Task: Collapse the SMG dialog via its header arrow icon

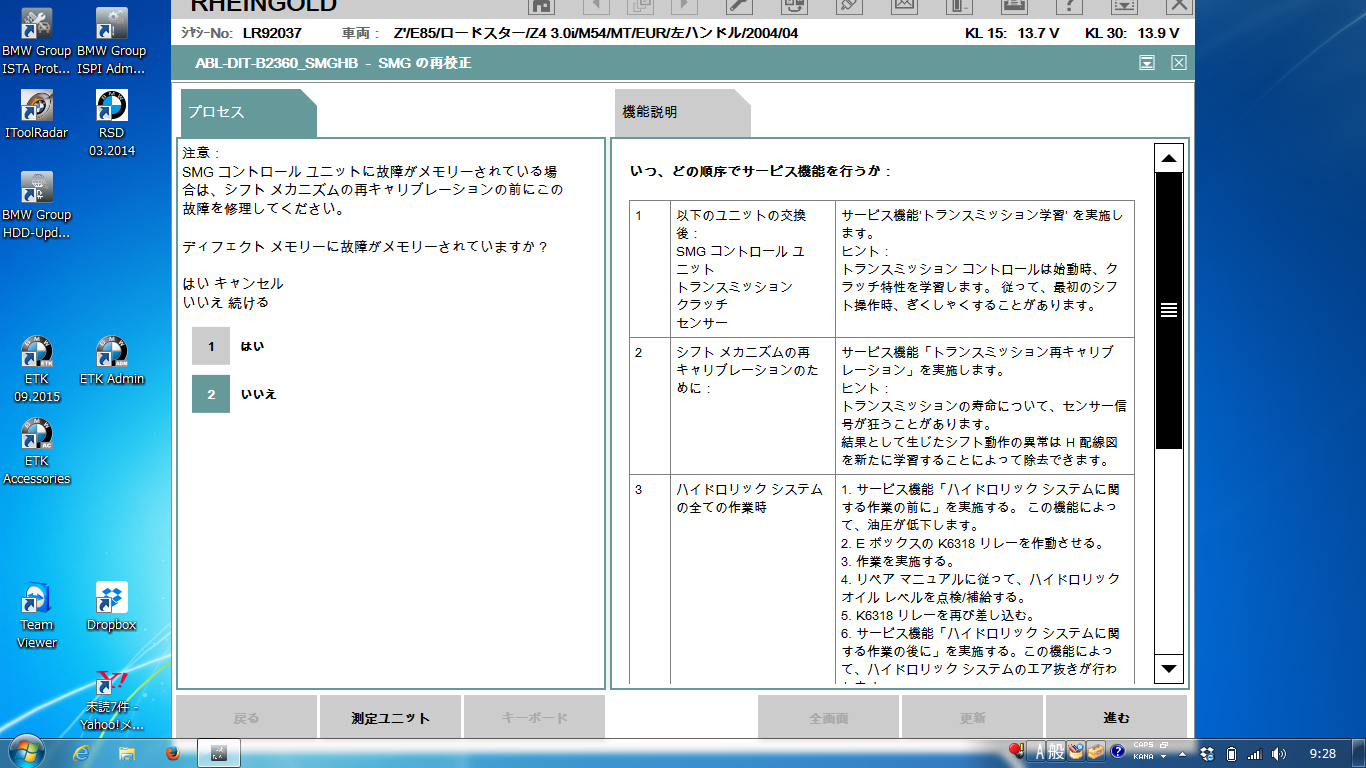Action: [x=1147, y=62]
